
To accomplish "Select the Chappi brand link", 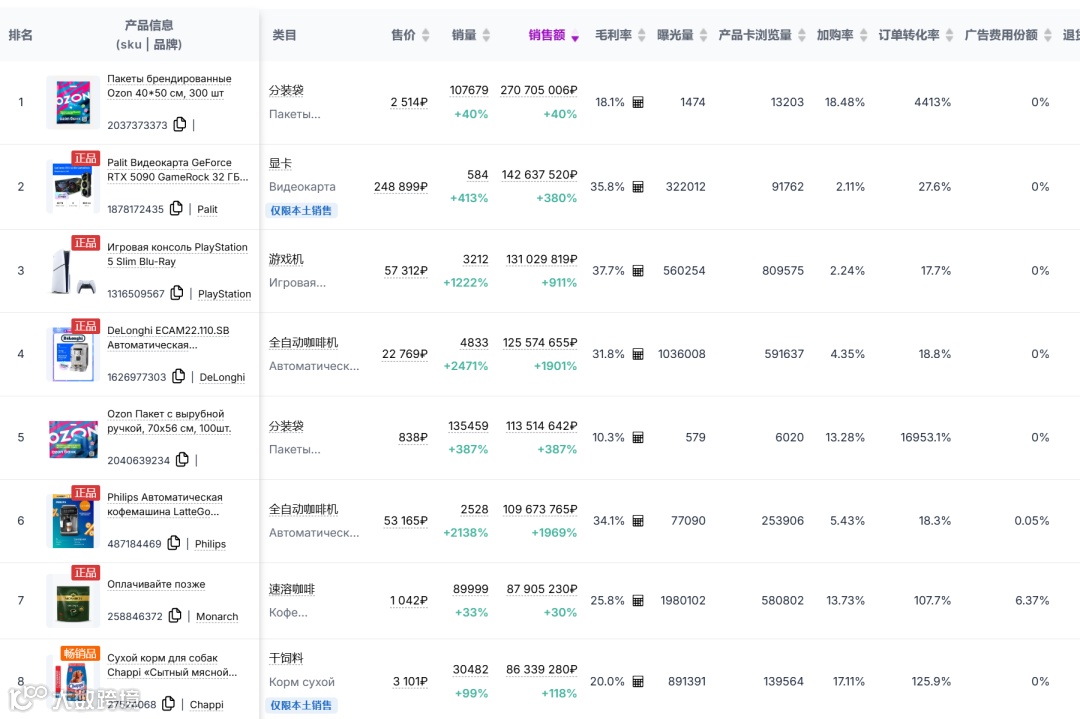I will coord(207,705).
